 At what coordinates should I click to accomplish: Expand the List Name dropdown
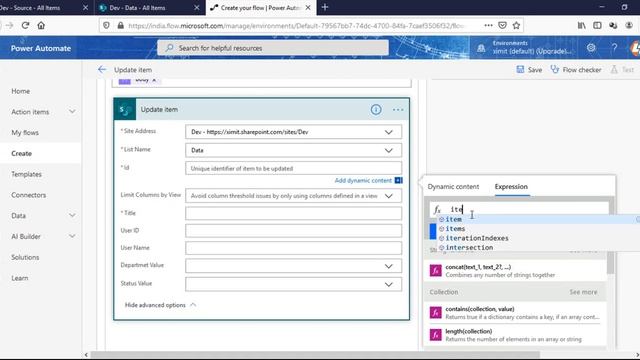click(x=389, y=151)
